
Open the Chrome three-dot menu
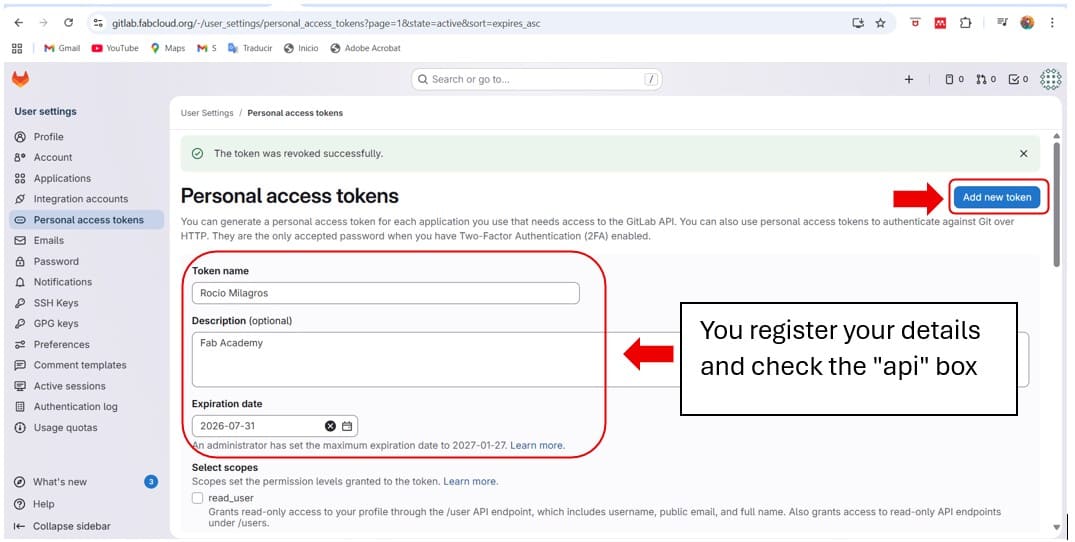[1052, 23]
